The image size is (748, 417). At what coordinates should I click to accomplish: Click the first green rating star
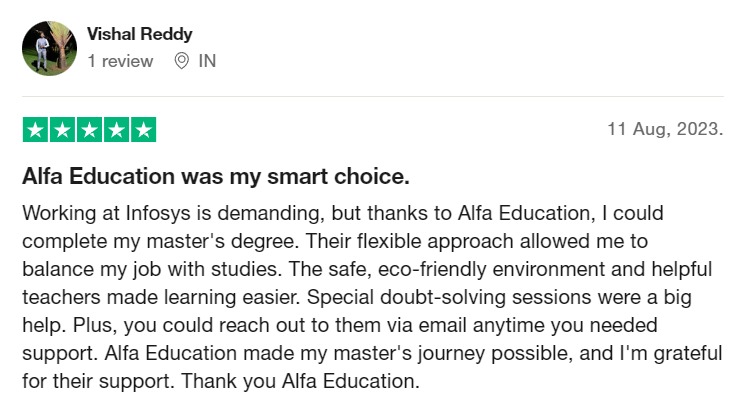pyautogui.click(x=35, y=130)
